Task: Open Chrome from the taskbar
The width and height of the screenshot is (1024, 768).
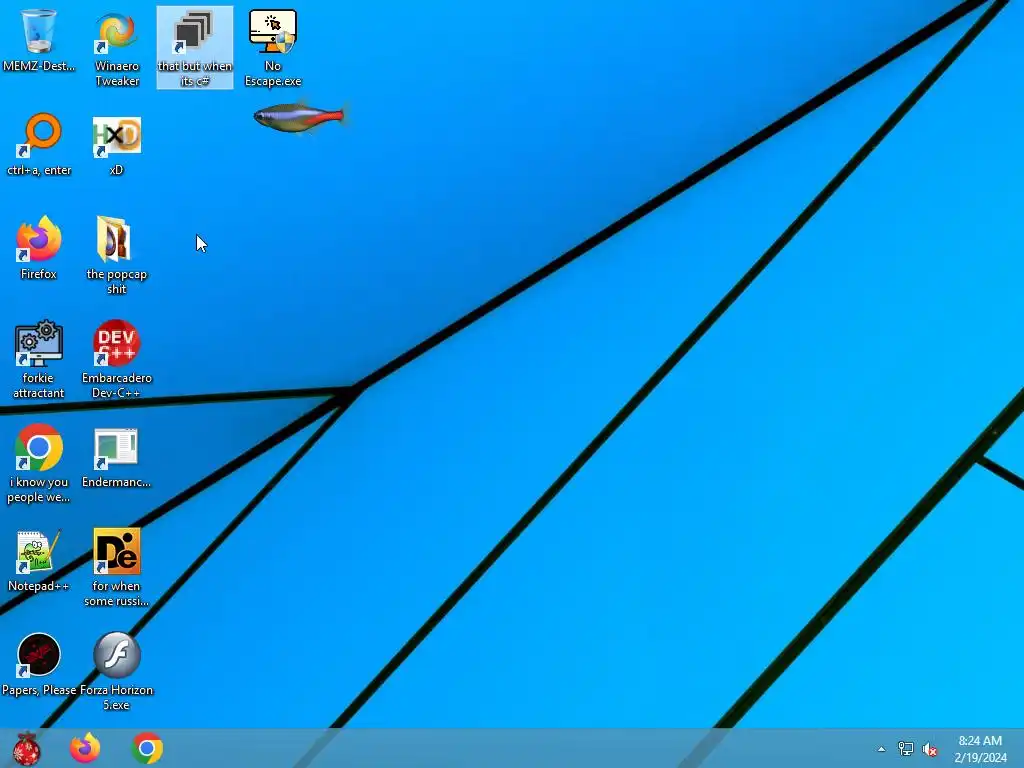Action: pos(147,748)
